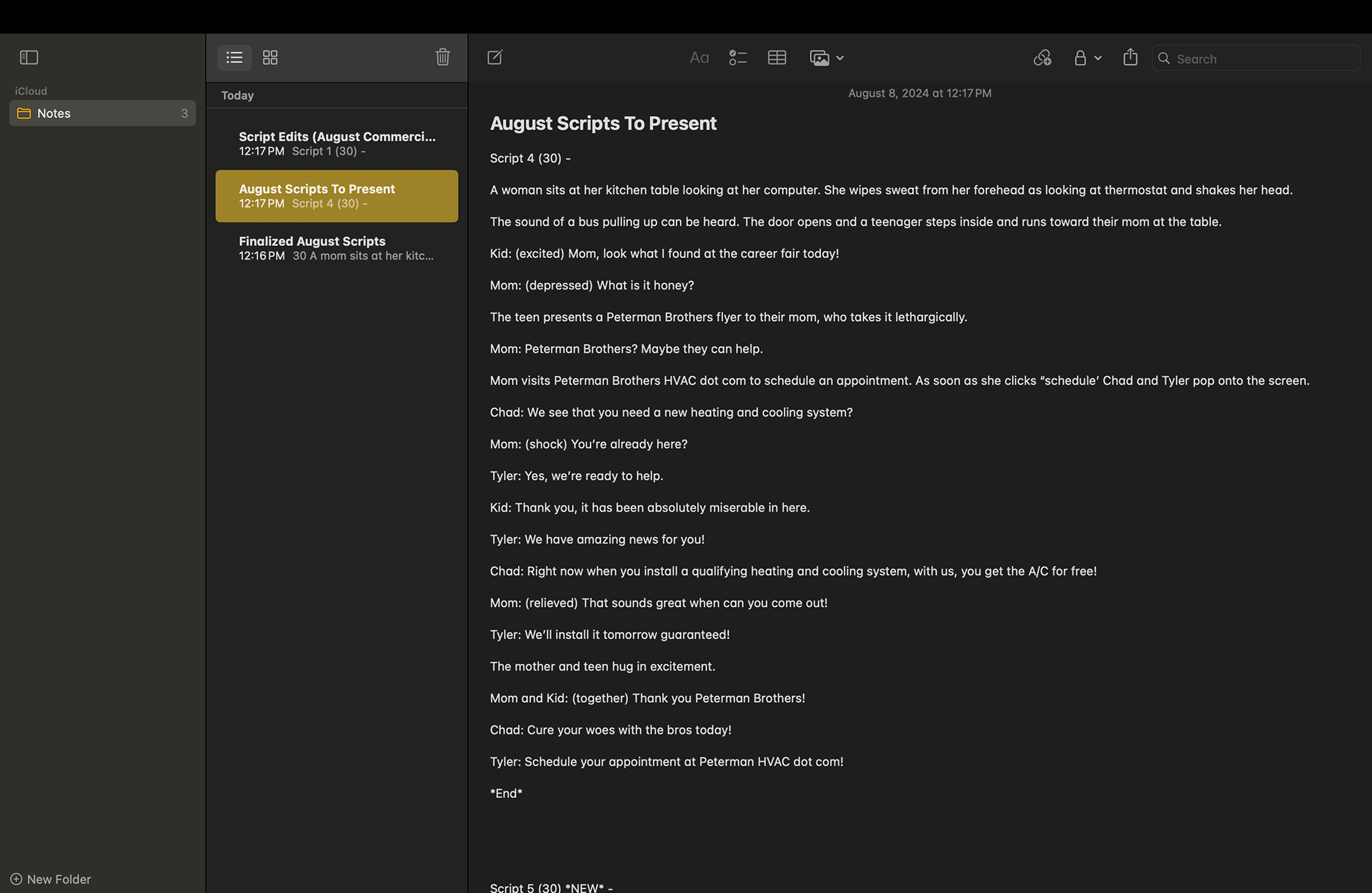Click the plus icon beside New Folder
The height and width of the screenshot is (893, 1372).
coord(16,879)
